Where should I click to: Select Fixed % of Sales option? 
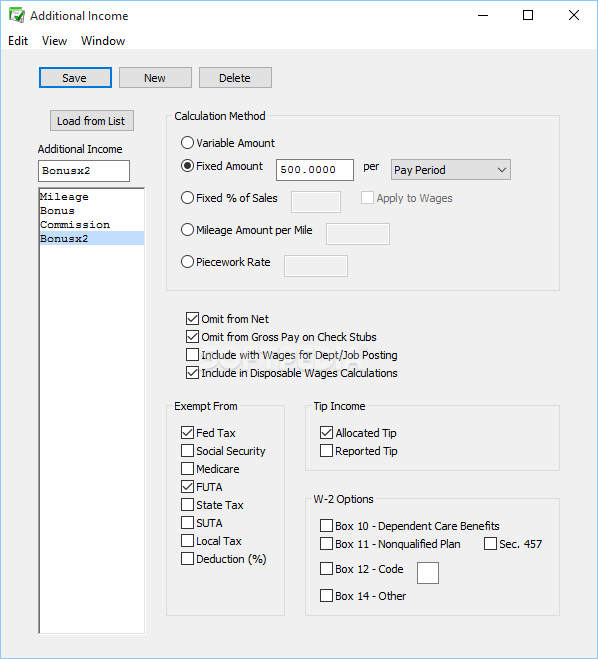pos(187,198)
